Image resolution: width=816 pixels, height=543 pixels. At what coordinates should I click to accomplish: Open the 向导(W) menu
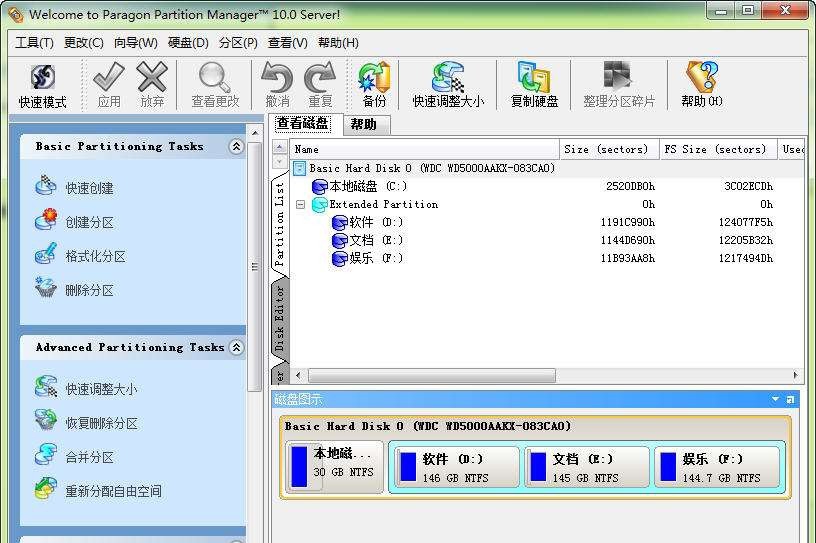(x=135, y=43)
